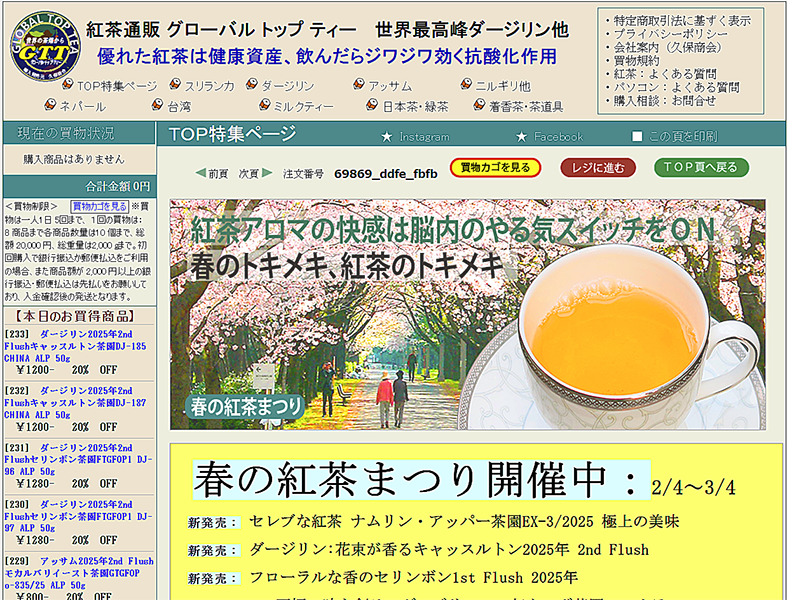Click 新発売 ナムリン・アッパー茶園EX-3/2025 line
This screenshot has height=600, width=787.
pos(464,521)
